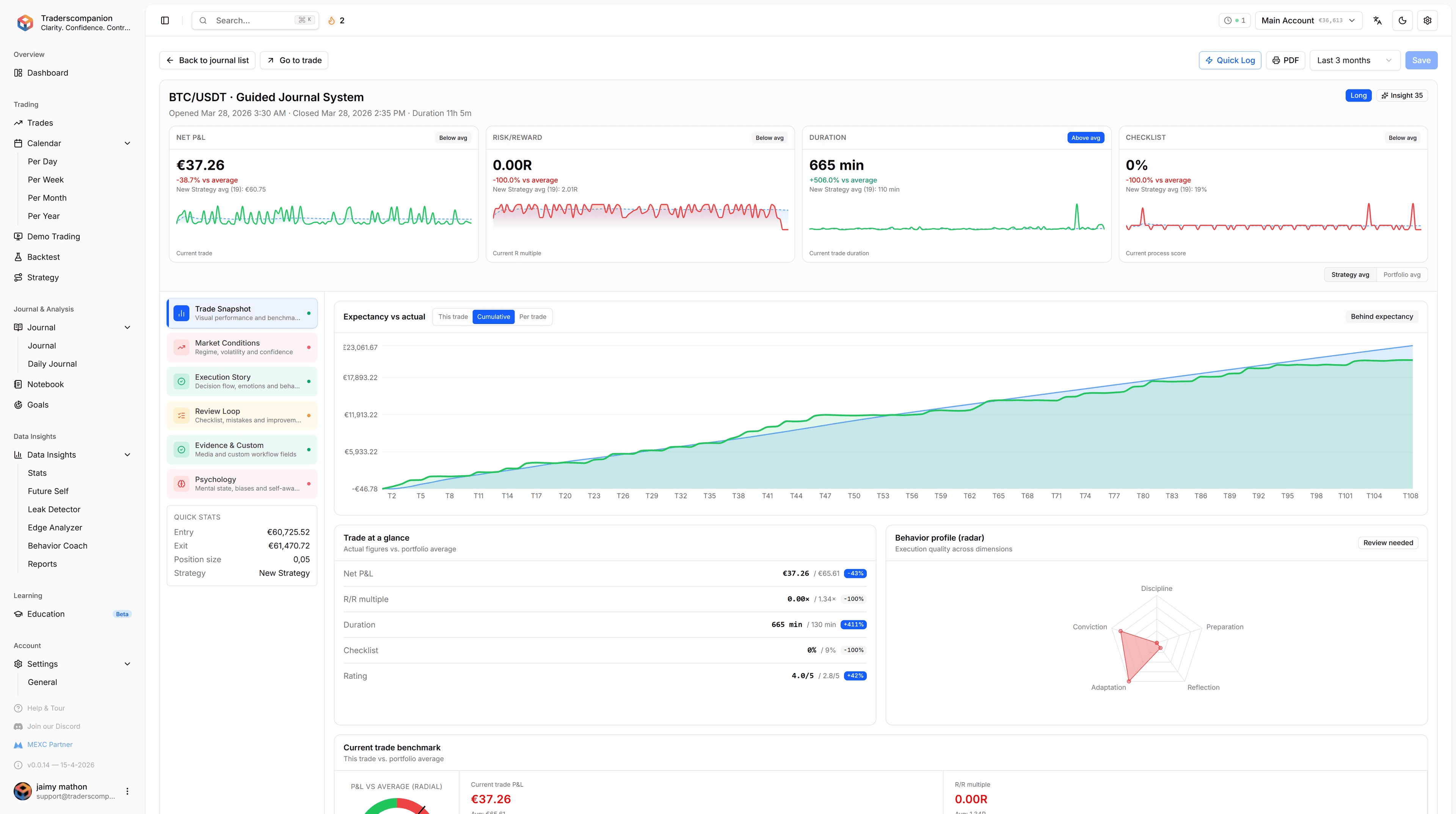Collapse the Settings sidebar section
This screenshot has width=1456, height=814.
[127, 664]
